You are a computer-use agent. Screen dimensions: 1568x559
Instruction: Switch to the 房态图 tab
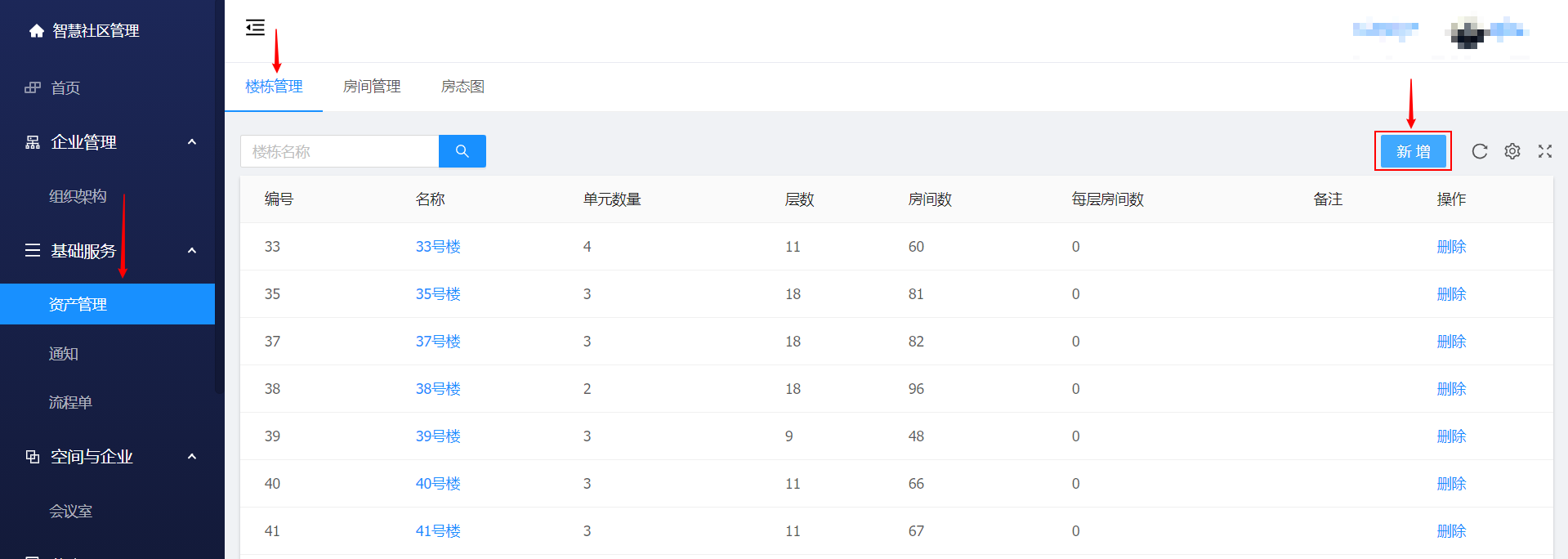click(x=462, y=87)
